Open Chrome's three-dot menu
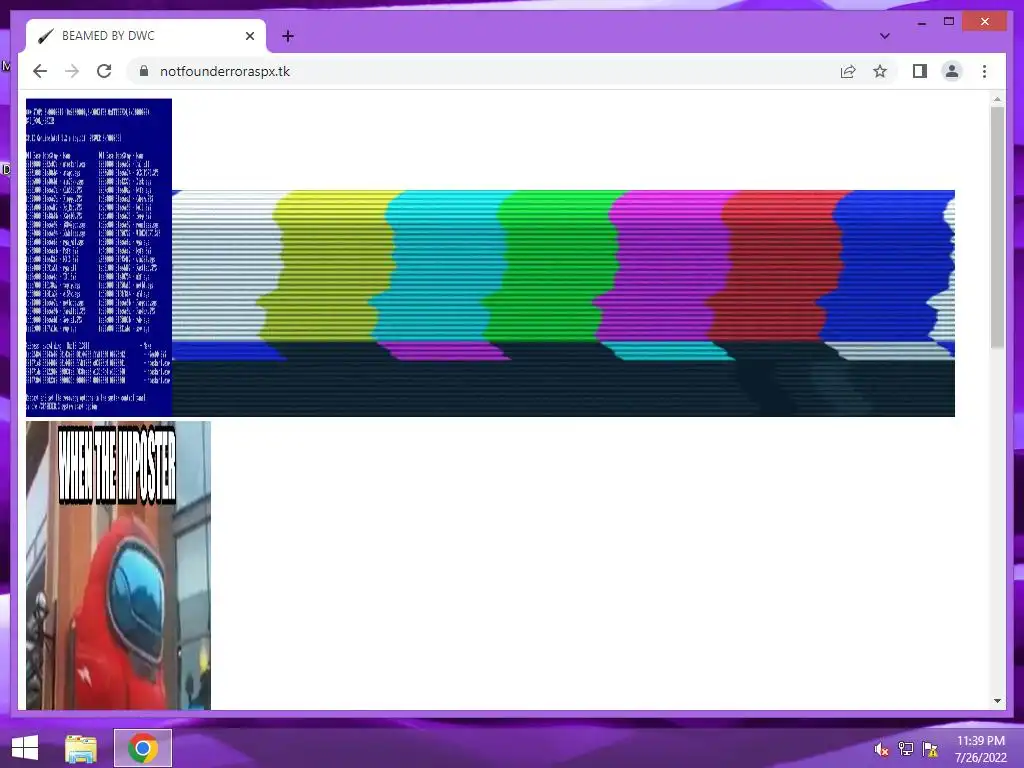This screenshot has width=1024, height=768. (x=984, y=71)
